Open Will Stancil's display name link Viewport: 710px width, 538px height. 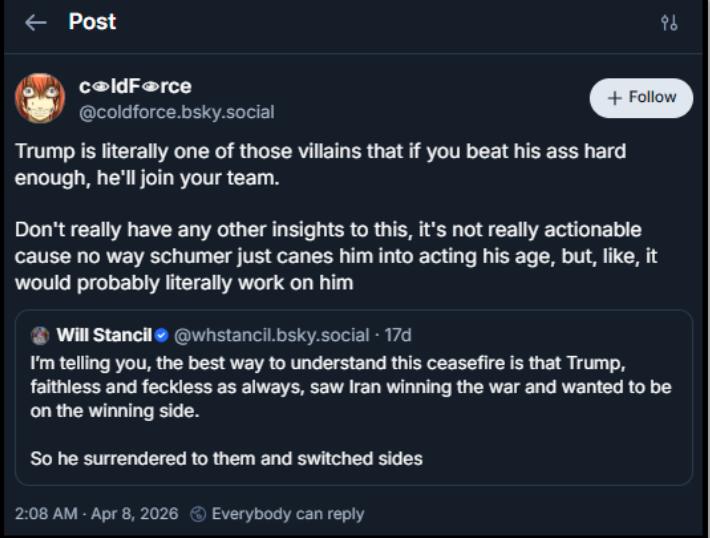pyautogui.click(x=103, y=334)
